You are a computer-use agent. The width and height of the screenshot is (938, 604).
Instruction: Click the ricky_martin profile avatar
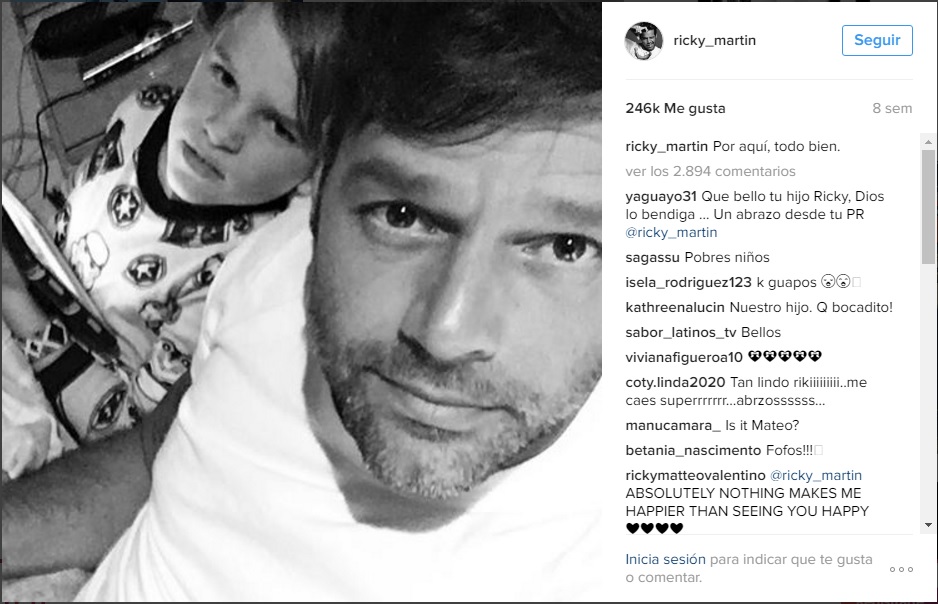pyautogui.click(x=644, y=41)
